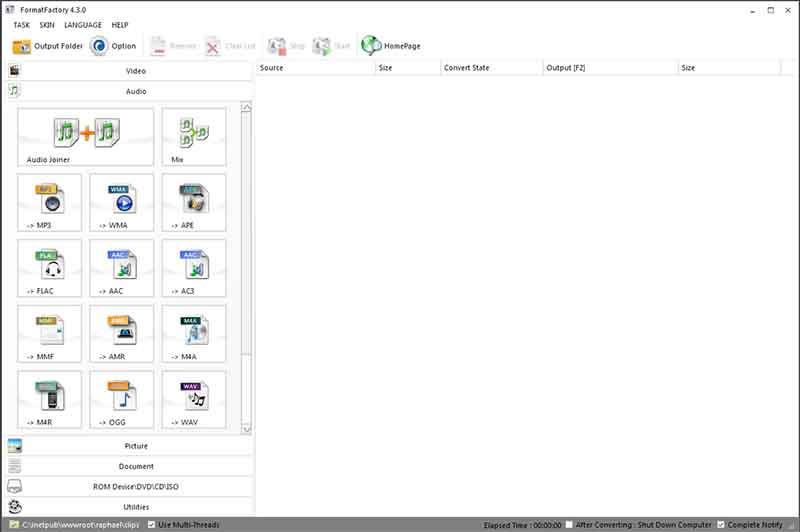Select the convert to AMR icon
800x532 pixels.
[x=121, y=334]
